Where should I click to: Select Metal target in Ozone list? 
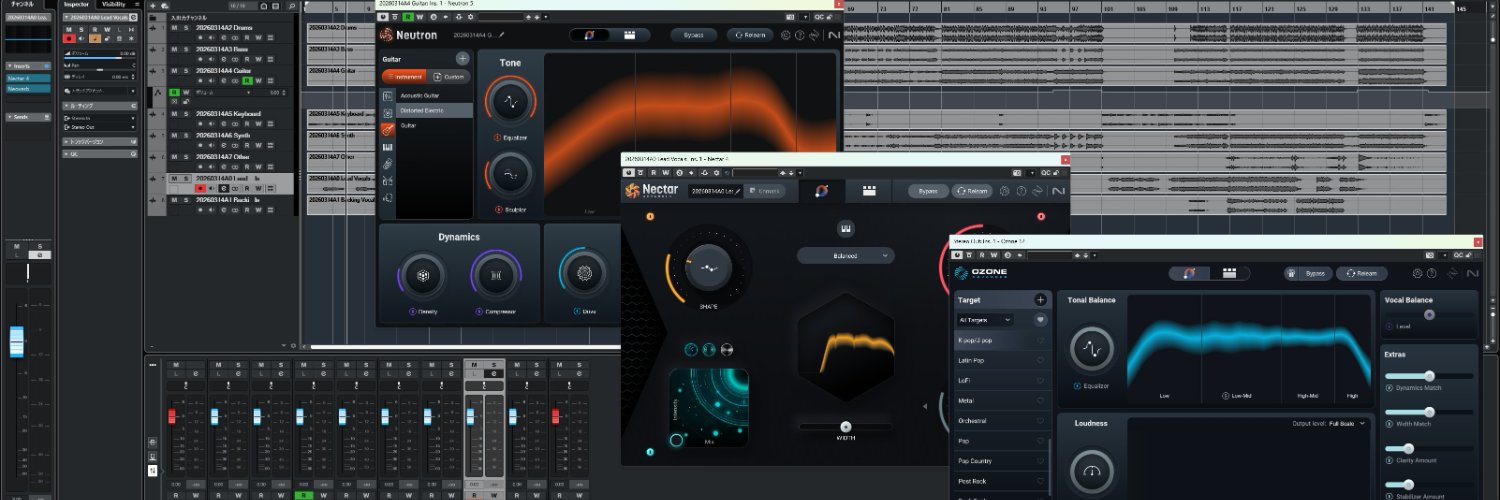pos(1002,400)
